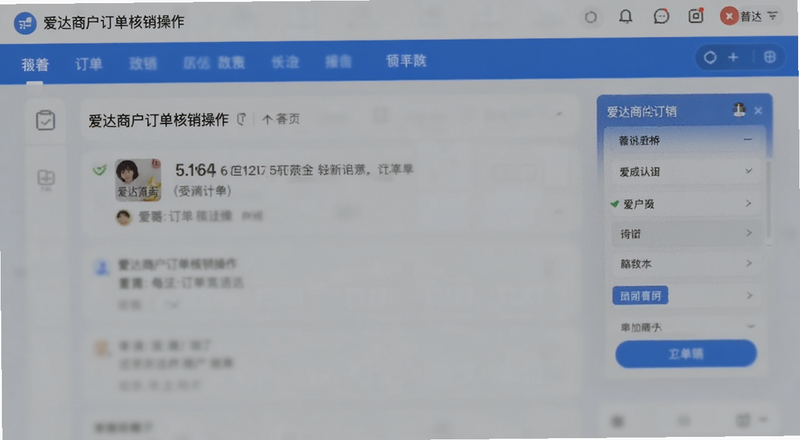Click small avatar beside 订单 核过操 line
This screenshot has width=800, height=440.
pos(123,217)
